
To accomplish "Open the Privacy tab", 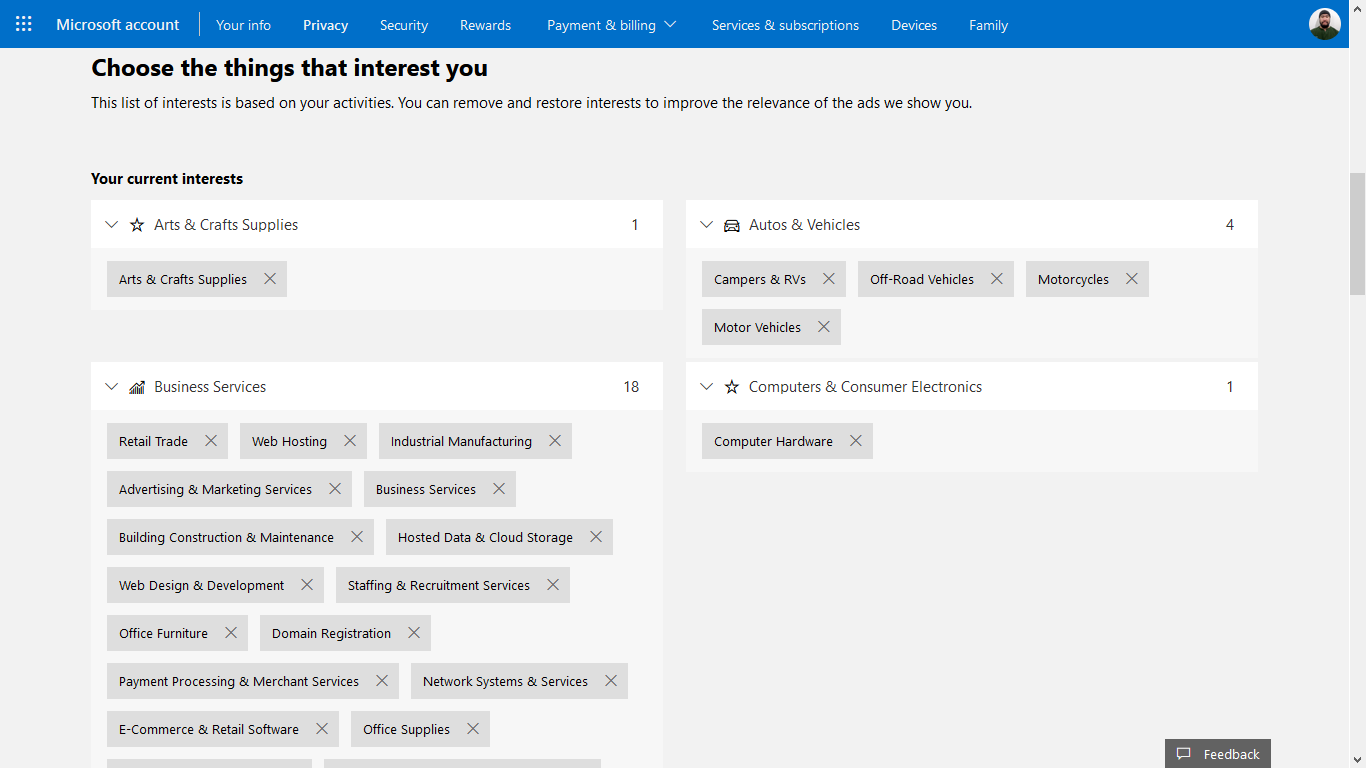I will [325, 25].
